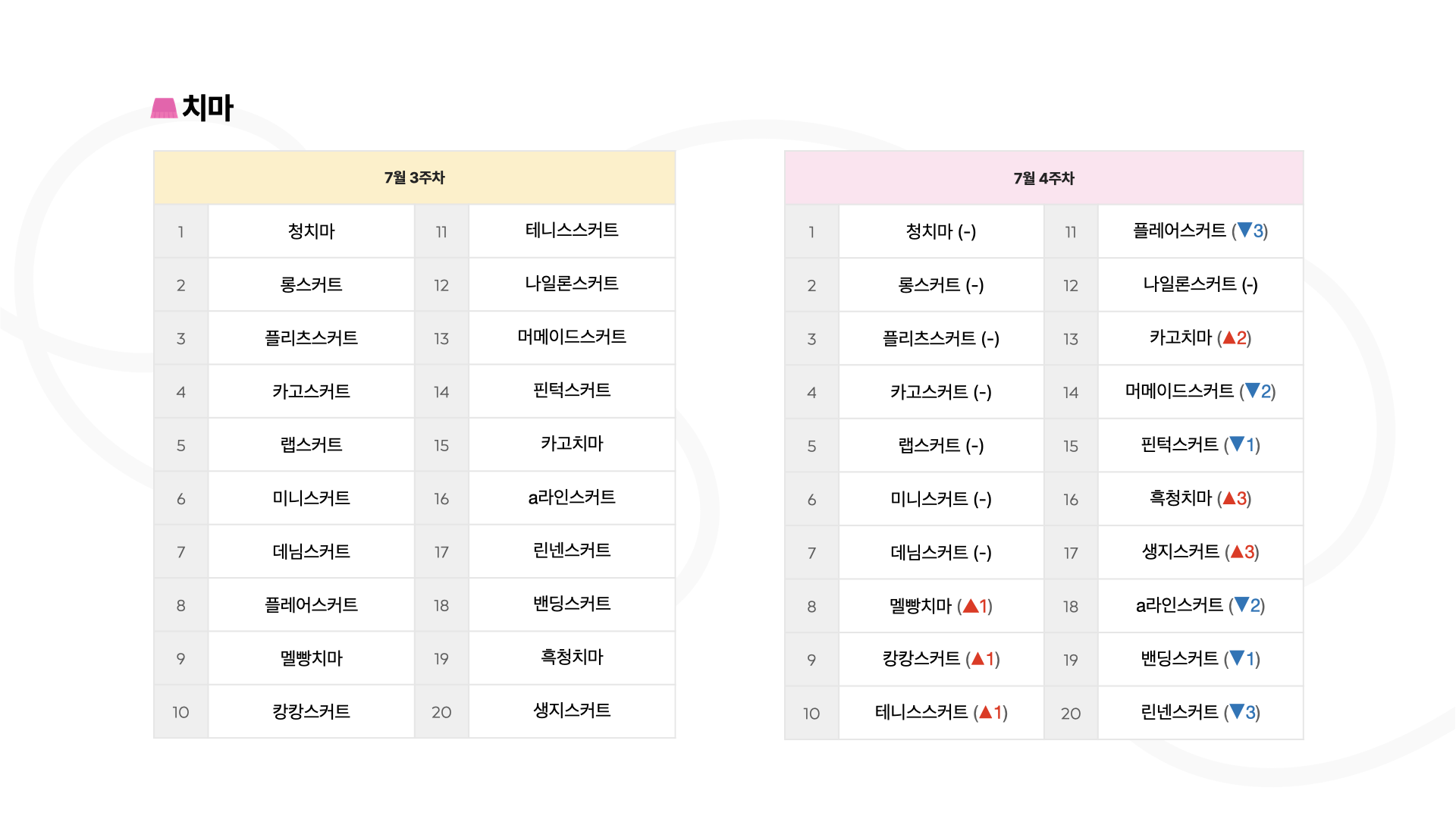Select the 7월 4주차 table header
Screen dimensions: 1456x819
pos(1043,178)
